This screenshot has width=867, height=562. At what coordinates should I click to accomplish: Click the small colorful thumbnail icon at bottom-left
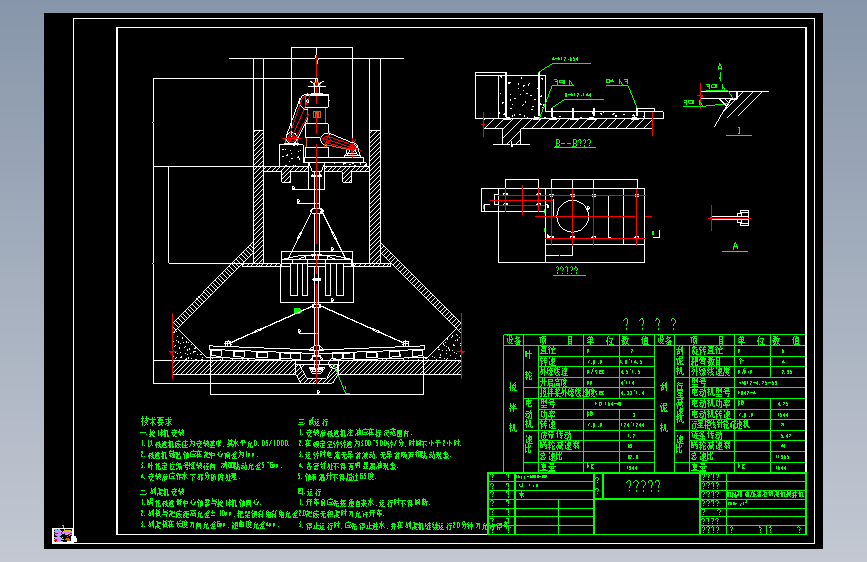[63, 535]
